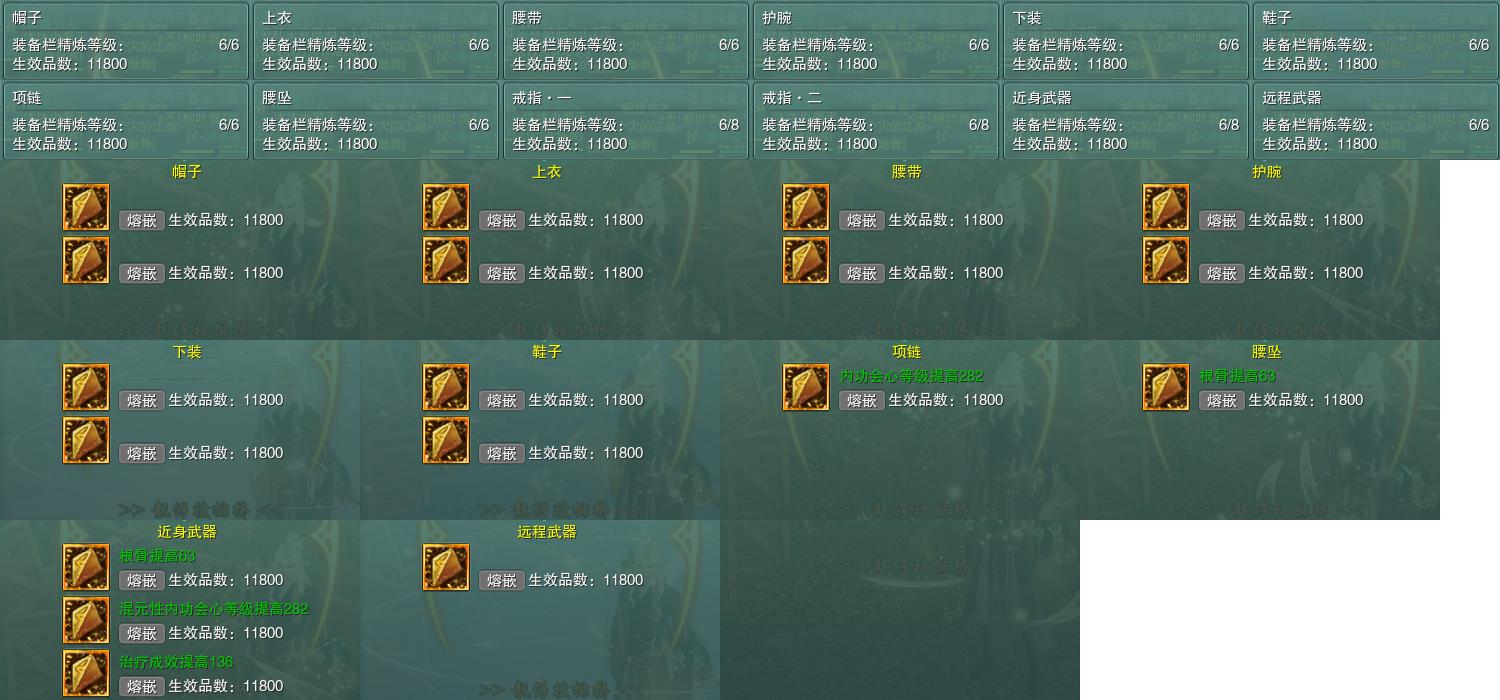Image resolution: width=1500 pixels, height=700 pixels.
Task: Click the 治疗成效提高136 gem icon
Action: 86,674
